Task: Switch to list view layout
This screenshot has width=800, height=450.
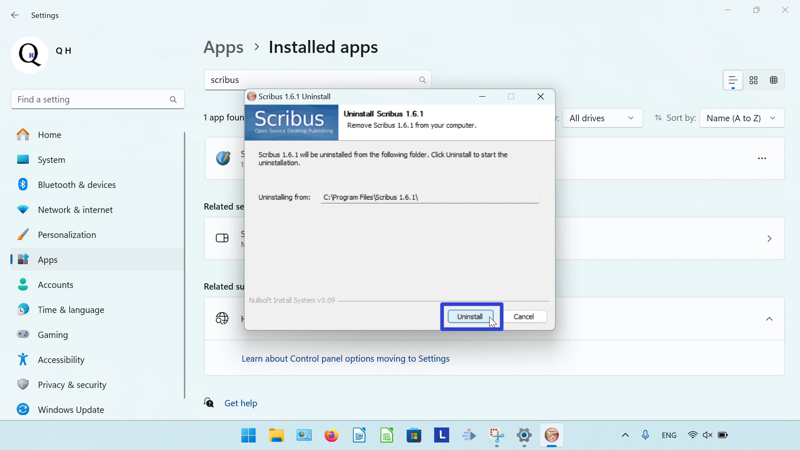Action: coord(733,80)
